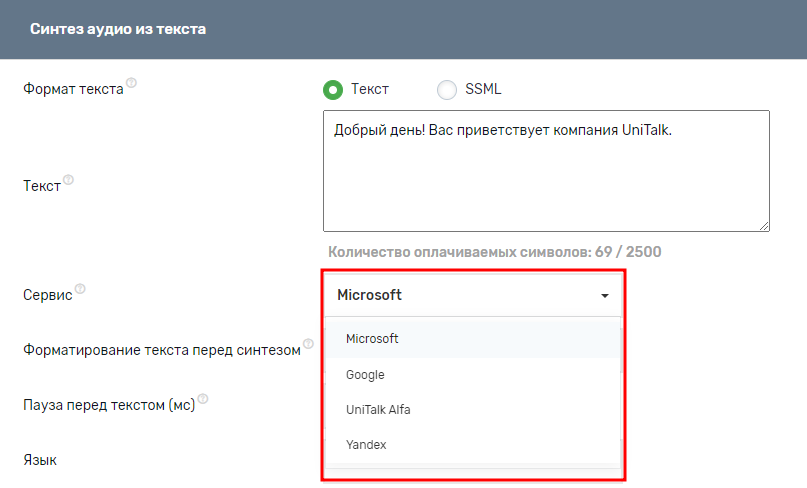Image resolution: width=807 pixels, height=488 pixels.
Task: Click help icon beside Пауза перед текстом (мс)
Action: (x=203, y=398)
